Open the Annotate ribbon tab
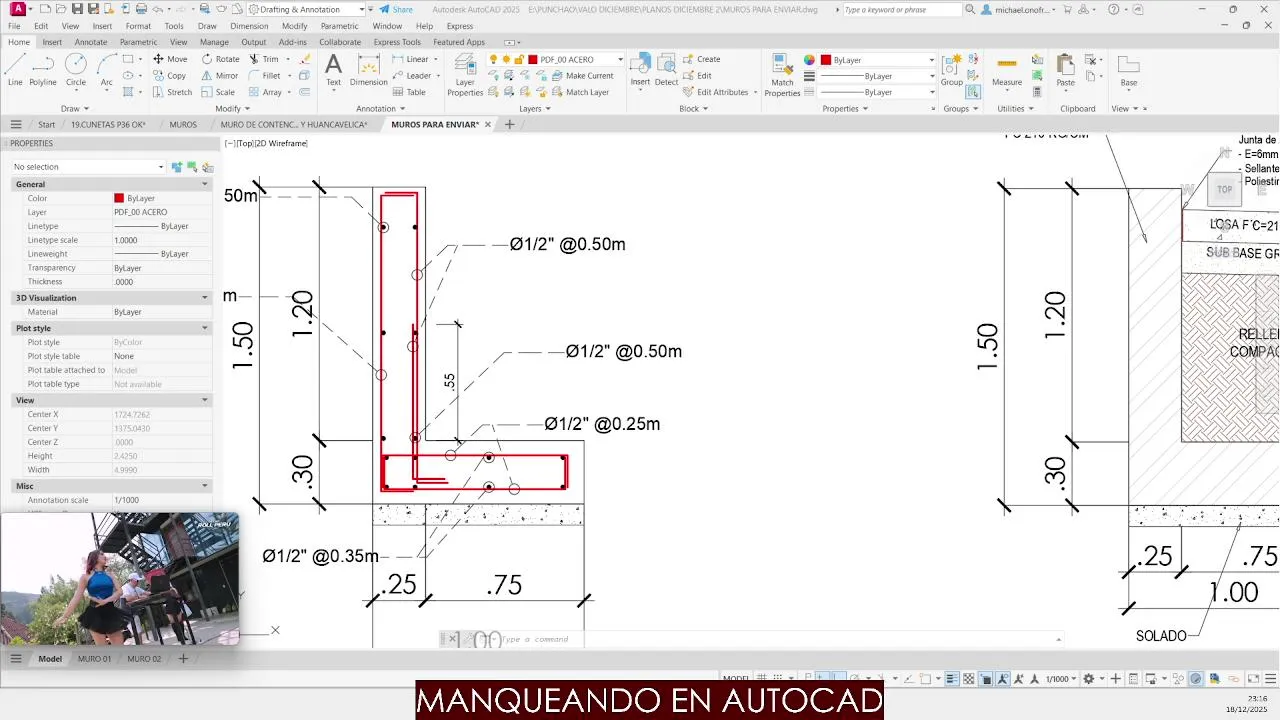Image resolution: width=1280 pixels, height=720 pixels. [x=91, y=42]
